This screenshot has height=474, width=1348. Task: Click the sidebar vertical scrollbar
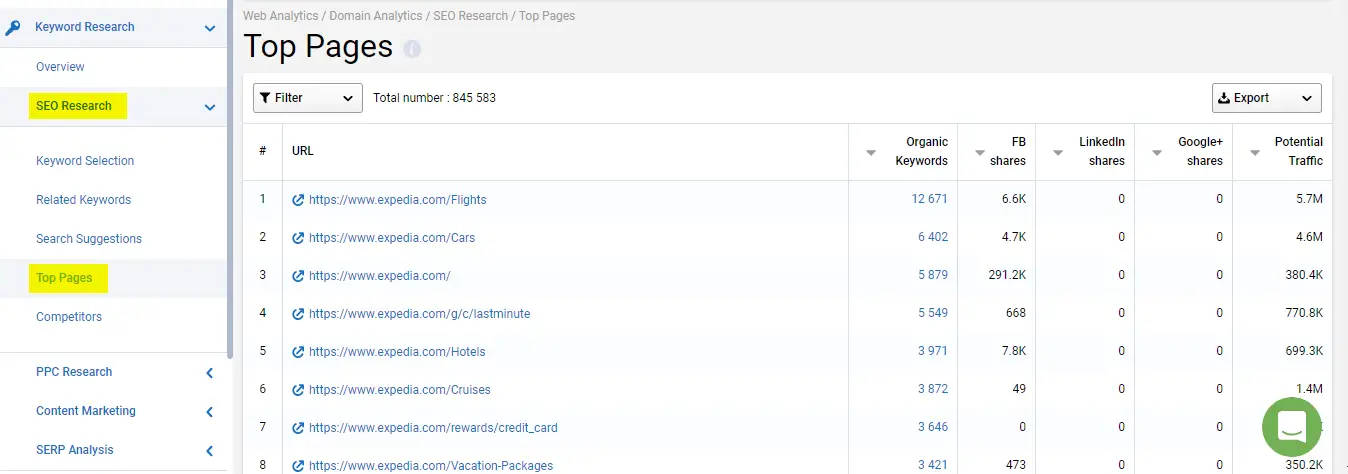230,180
